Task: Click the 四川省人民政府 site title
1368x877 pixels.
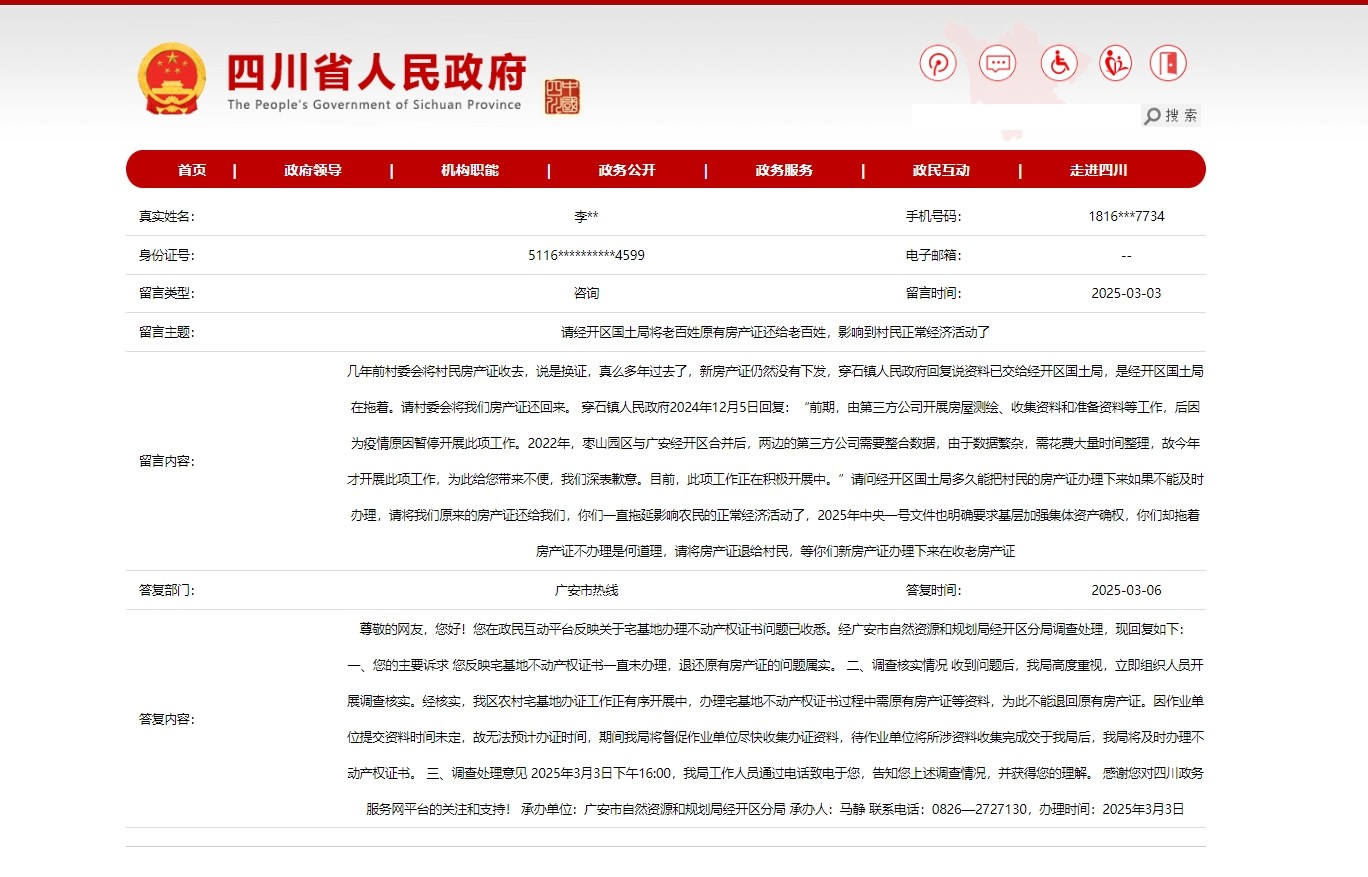Action: coord(376,71)
